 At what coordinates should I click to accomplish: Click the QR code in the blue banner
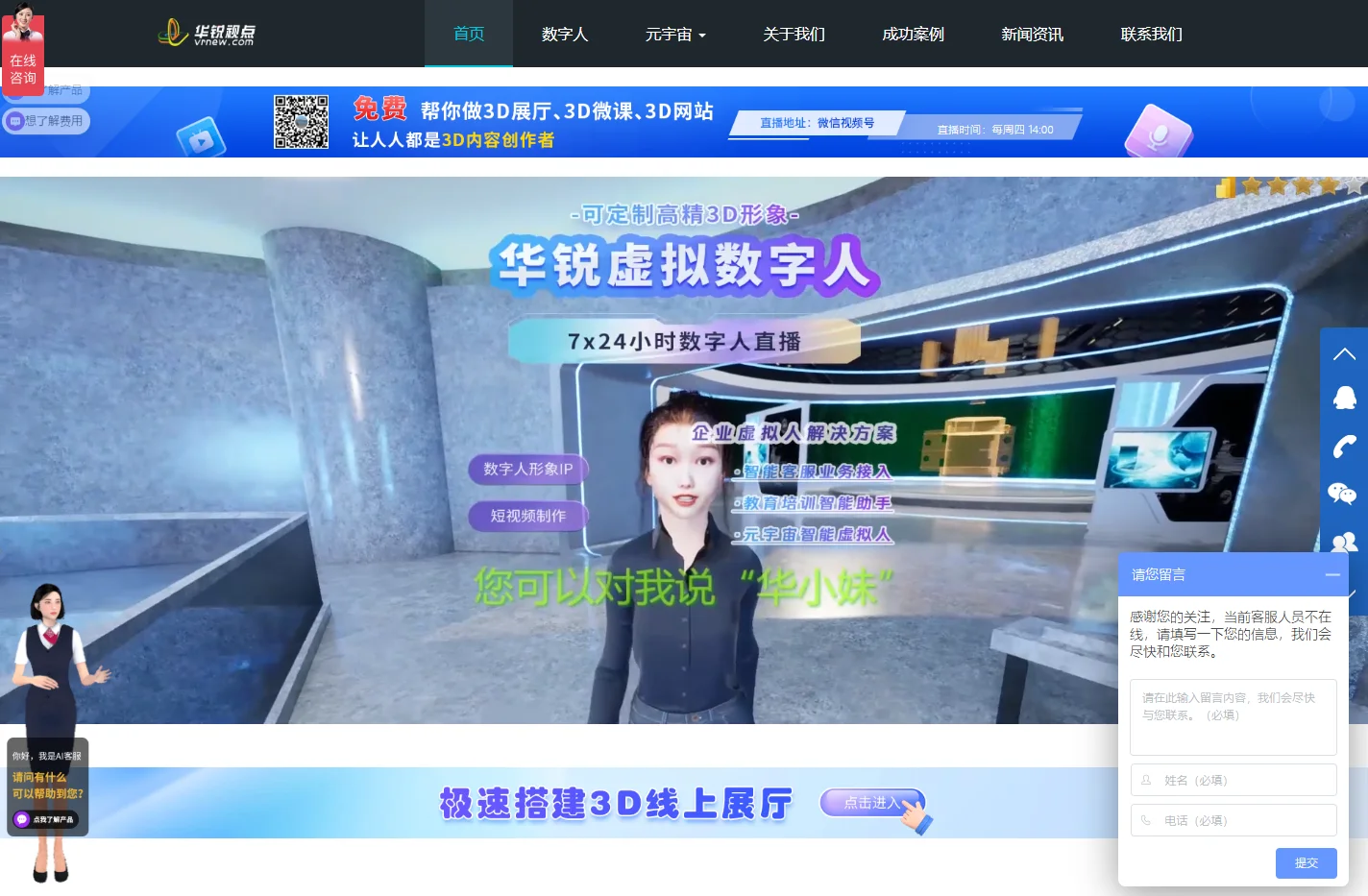301,122
